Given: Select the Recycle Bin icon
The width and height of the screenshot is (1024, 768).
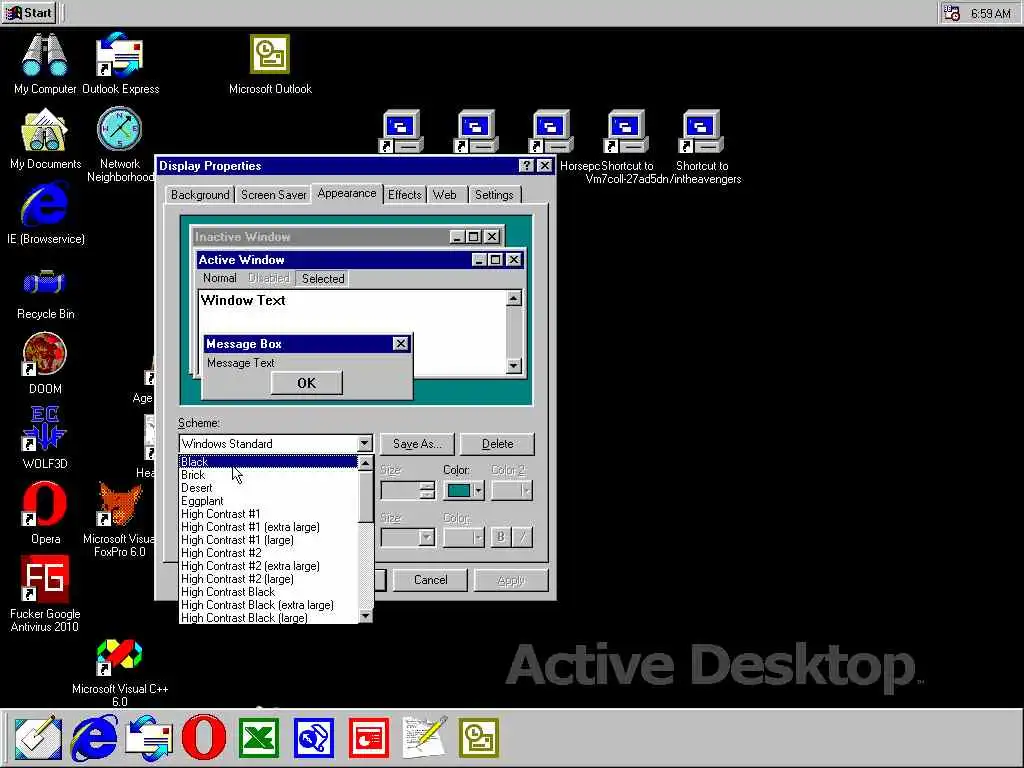Looking at the screenshot, I should [x=45, y=293].
